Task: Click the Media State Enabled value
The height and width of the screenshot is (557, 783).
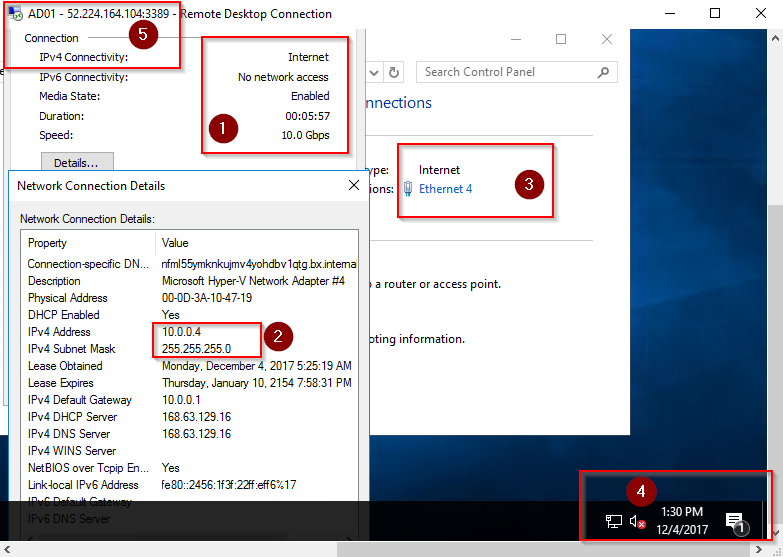Action: (x=310, y=96)
